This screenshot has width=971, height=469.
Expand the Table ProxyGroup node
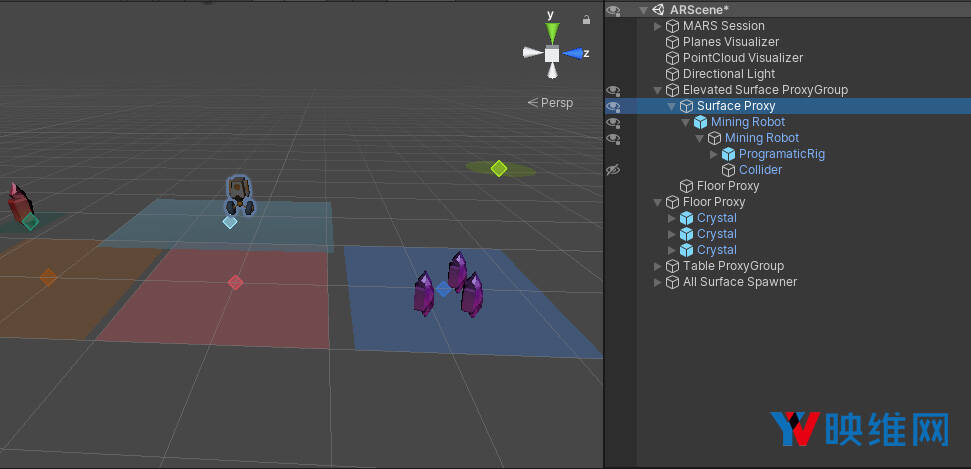[x=657, y=266]
